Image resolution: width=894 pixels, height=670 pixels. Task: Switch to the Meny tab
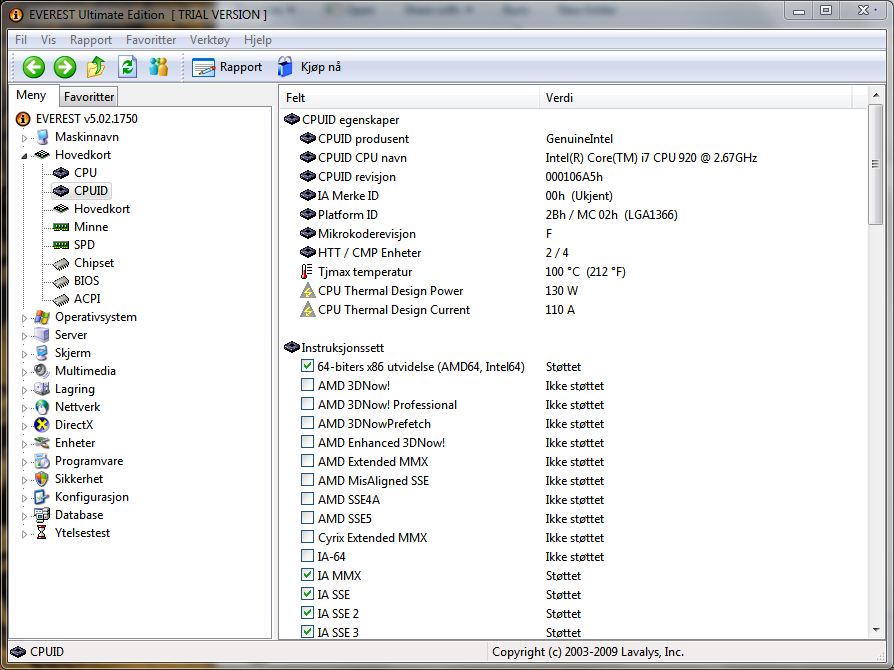tap(31, 95)
